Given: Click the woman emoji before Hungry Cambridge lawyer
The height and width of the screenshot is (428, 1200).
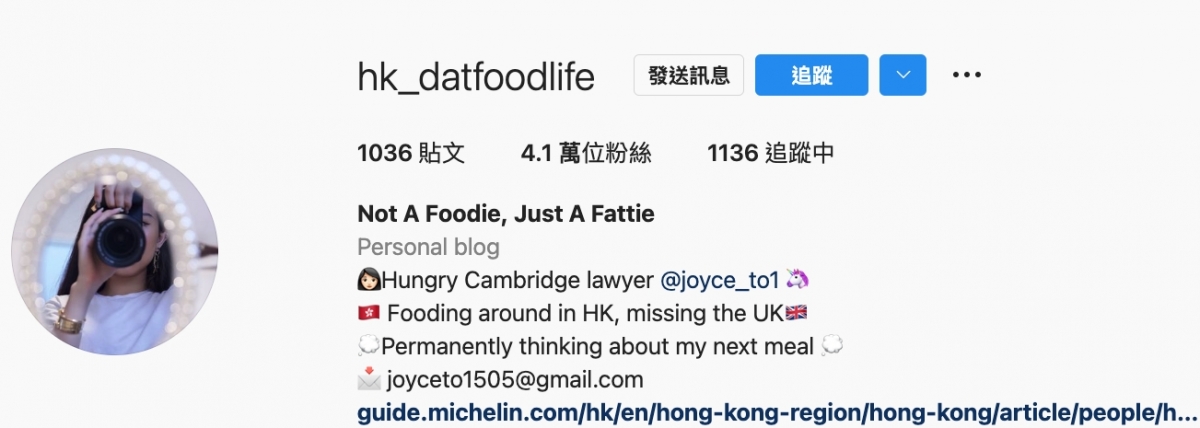Looking at the screenshot, I should tap(368, 280).
